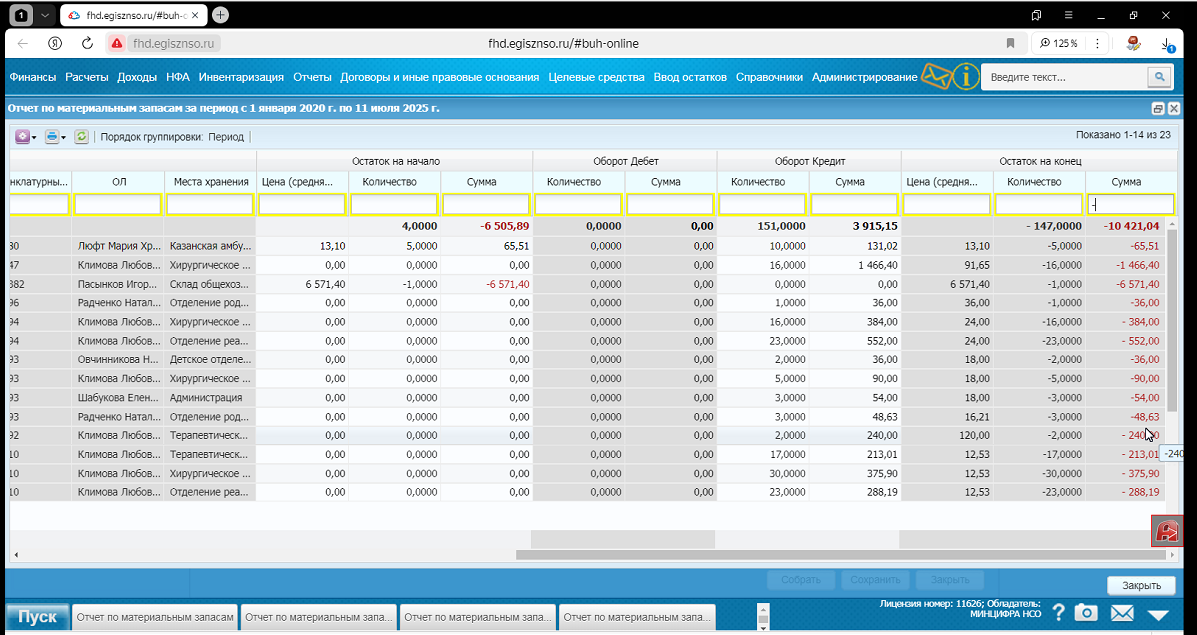Screen dimensions: 1197x635
Task: Open the Справочники menu
Action: coord(769,77)
